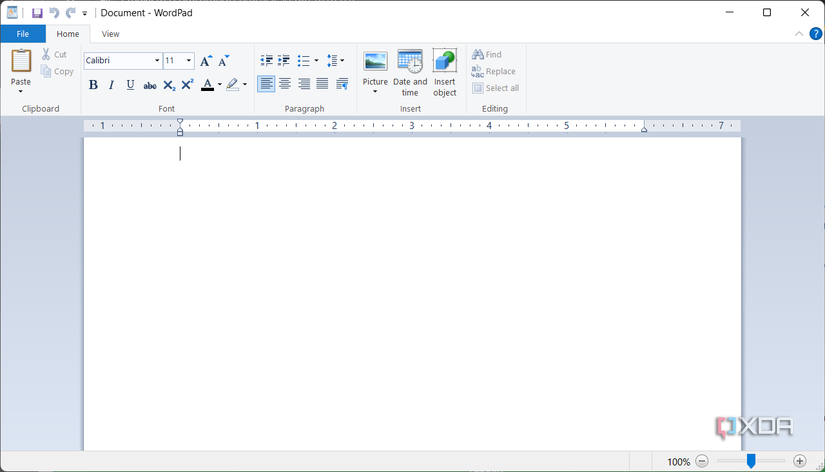Switch to the View tab
Viewport: 825px width, 472px height.
point(110,34)
